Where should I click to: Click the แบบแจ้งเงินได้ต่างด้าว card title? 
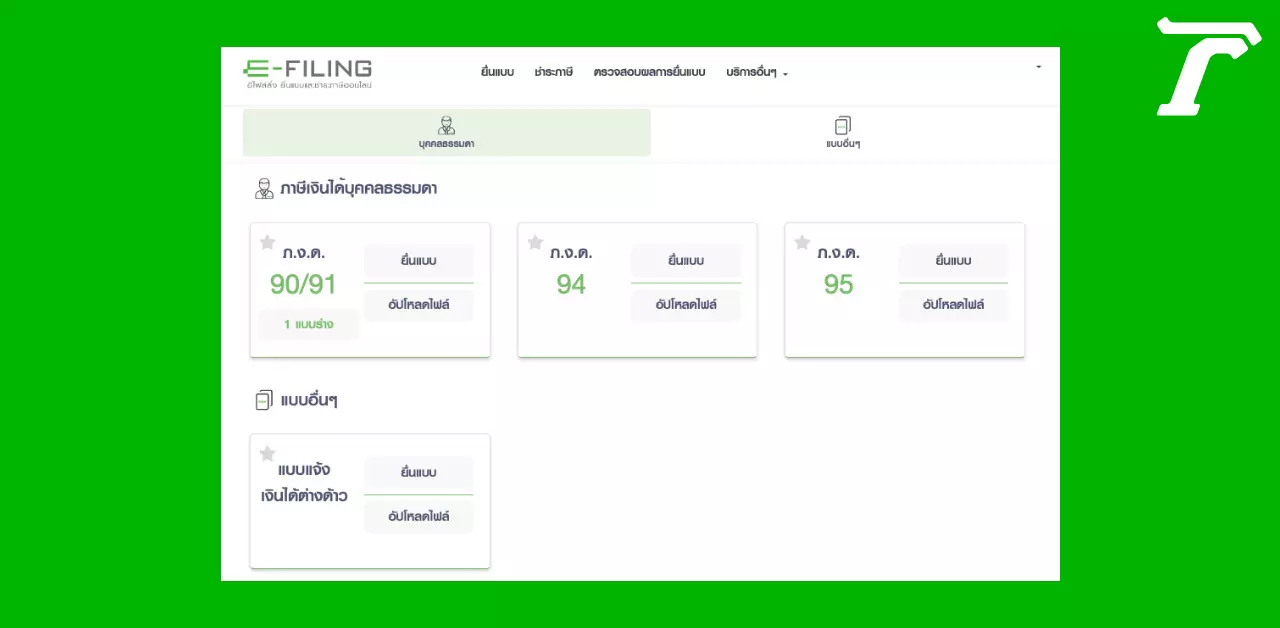pyautogui.click(x=304, y=482)
